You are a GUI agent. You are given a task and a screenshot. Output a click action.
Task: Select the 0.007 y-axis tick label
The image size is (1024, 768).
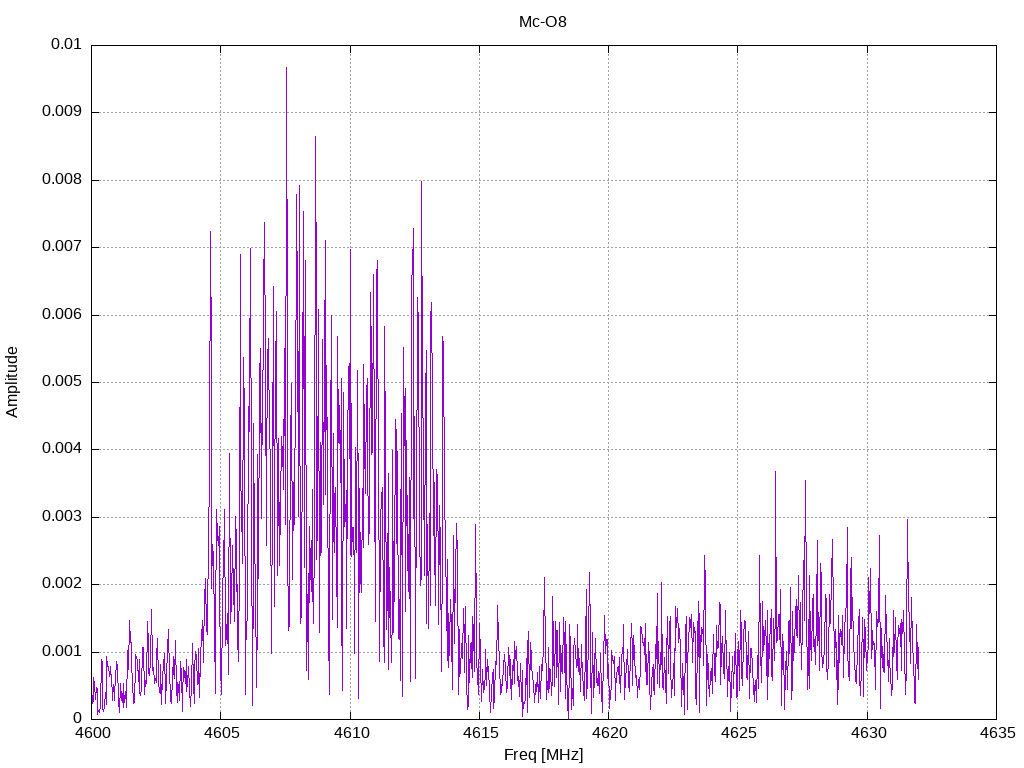62,247
